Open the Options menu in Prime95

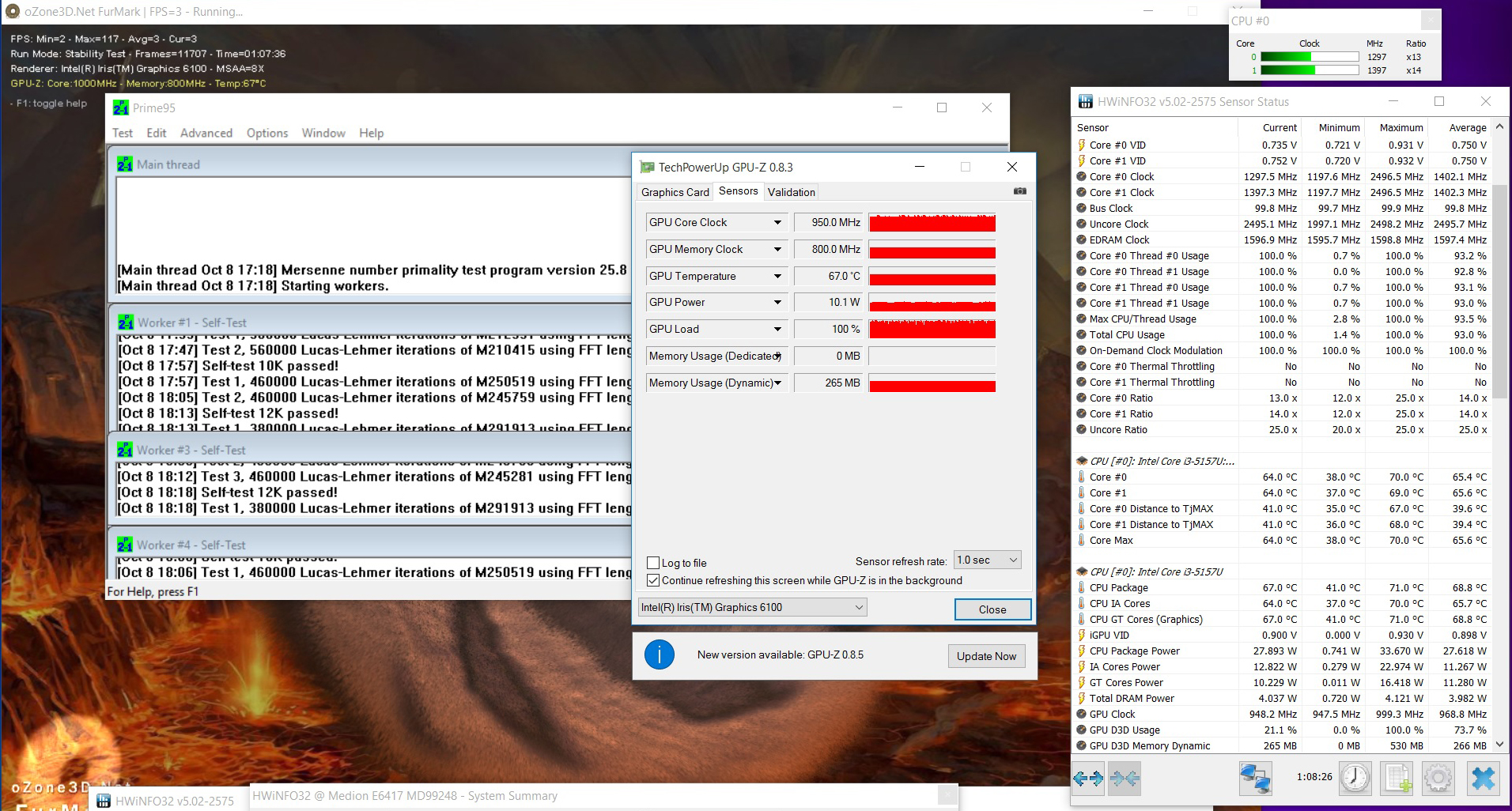(x=267, y=133)
